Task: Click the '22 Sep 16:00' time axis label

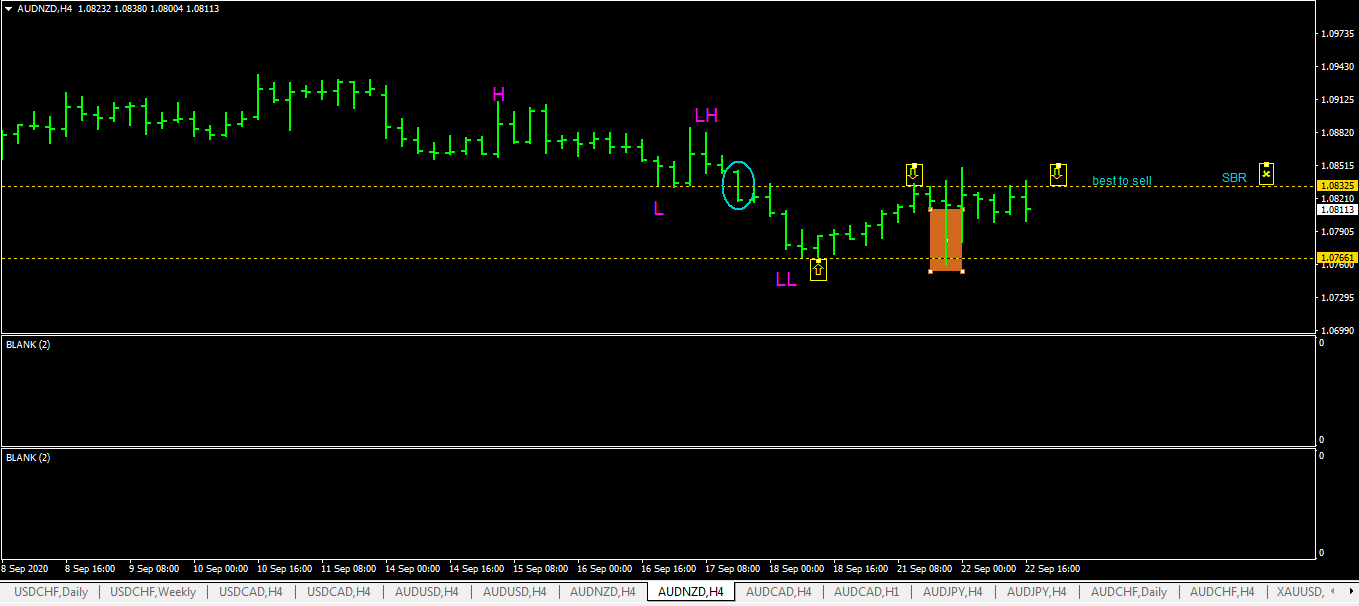Action: click(1053, 569)
